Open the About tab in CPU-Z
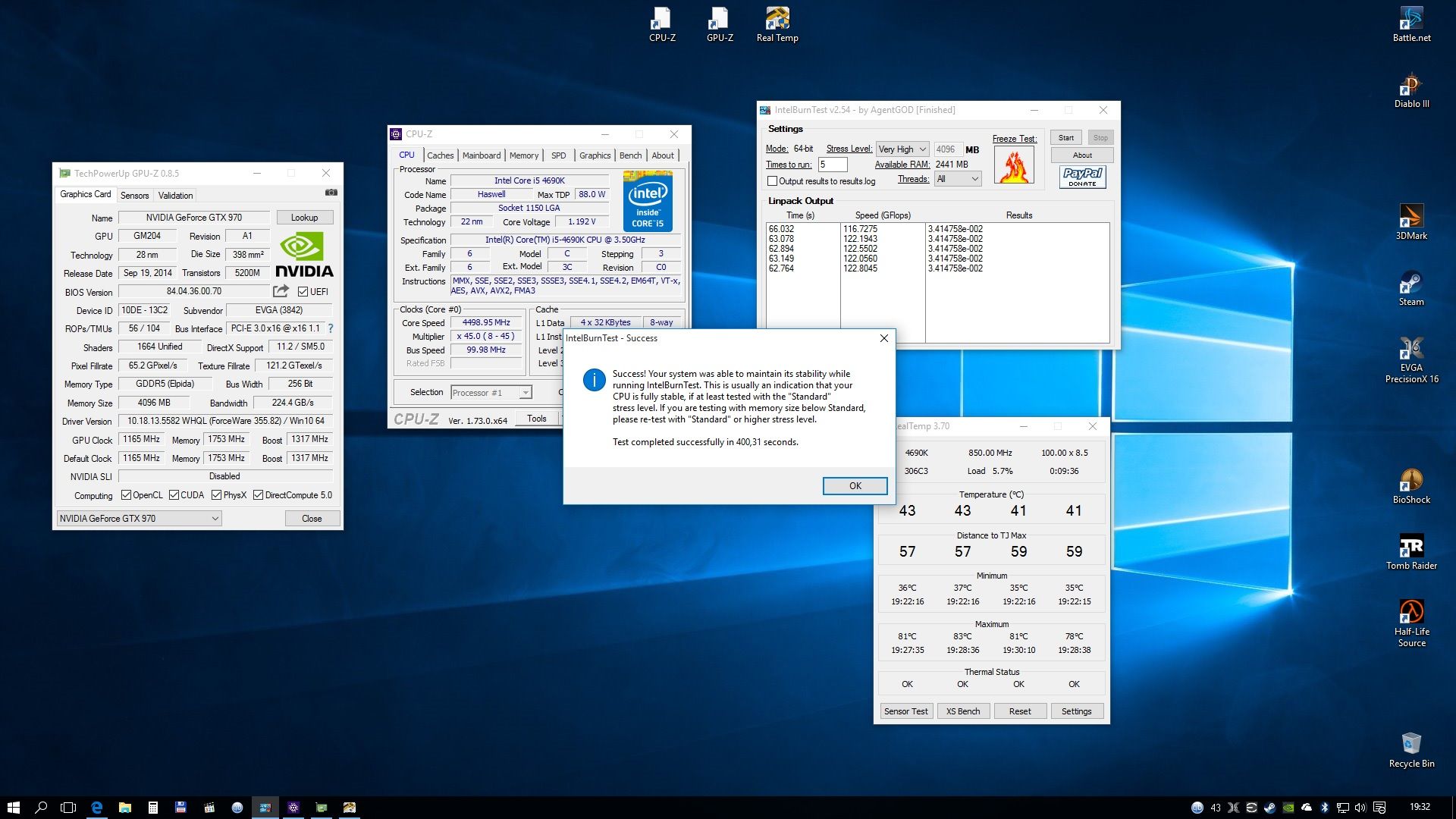 (663, 155)
